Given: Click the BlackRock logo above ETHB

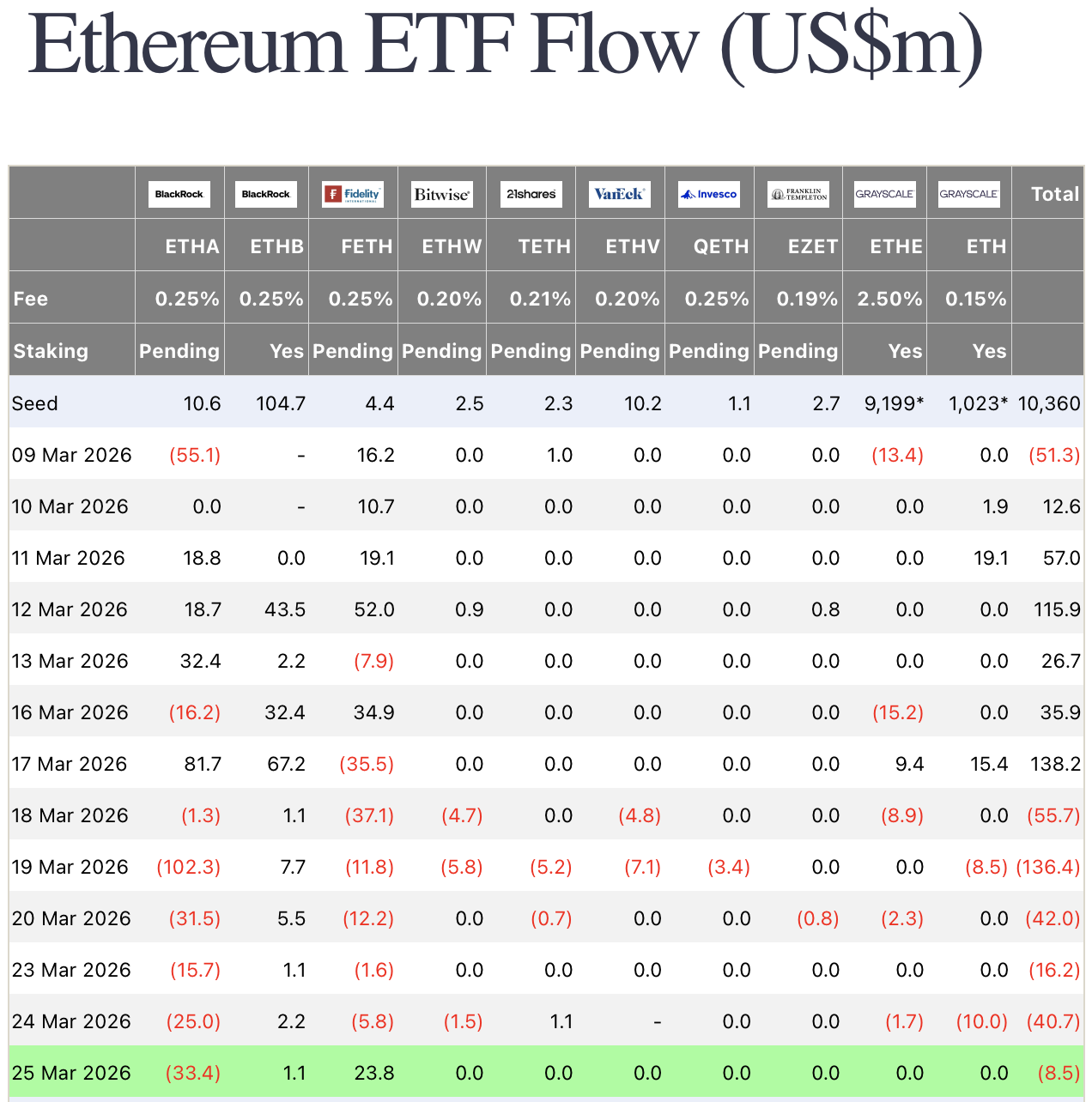Looking at the screenshot, I should [x=266, y=194].
